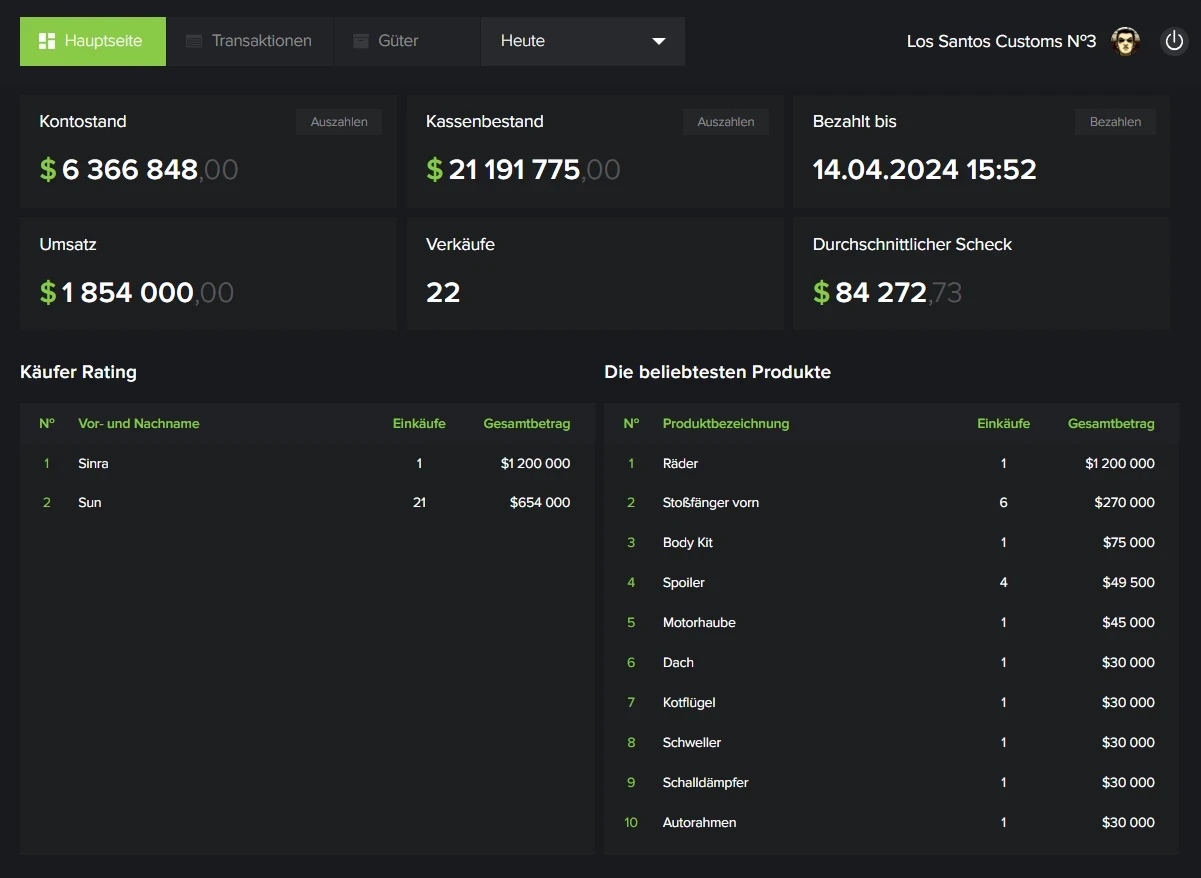The width and height of the screenshot is (1201, 878).
Task: Click the Transaktionen tab icon
Action: (194, 41)
